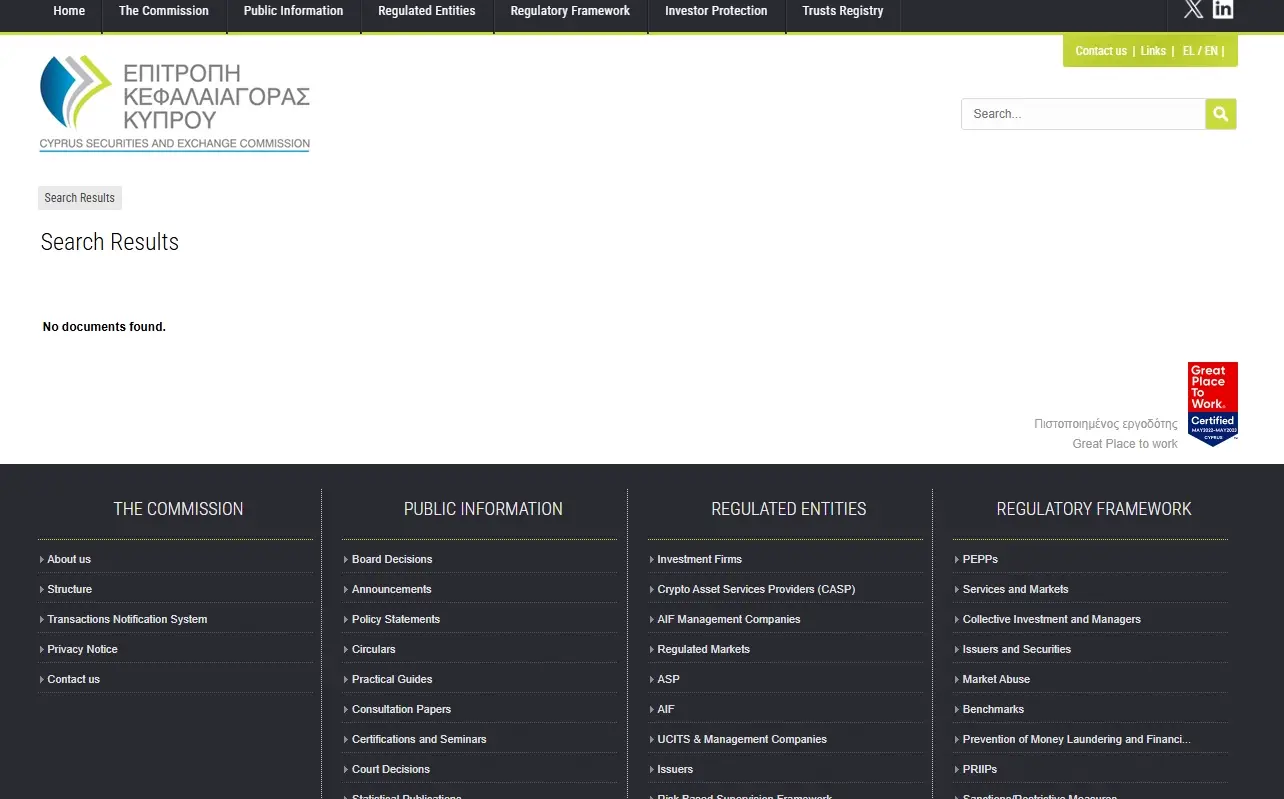Image resolution: width=1284 pixels, height=799 pixels.
Task: Open UCITS & Management Companies link
Action: [x=742, y=739]
